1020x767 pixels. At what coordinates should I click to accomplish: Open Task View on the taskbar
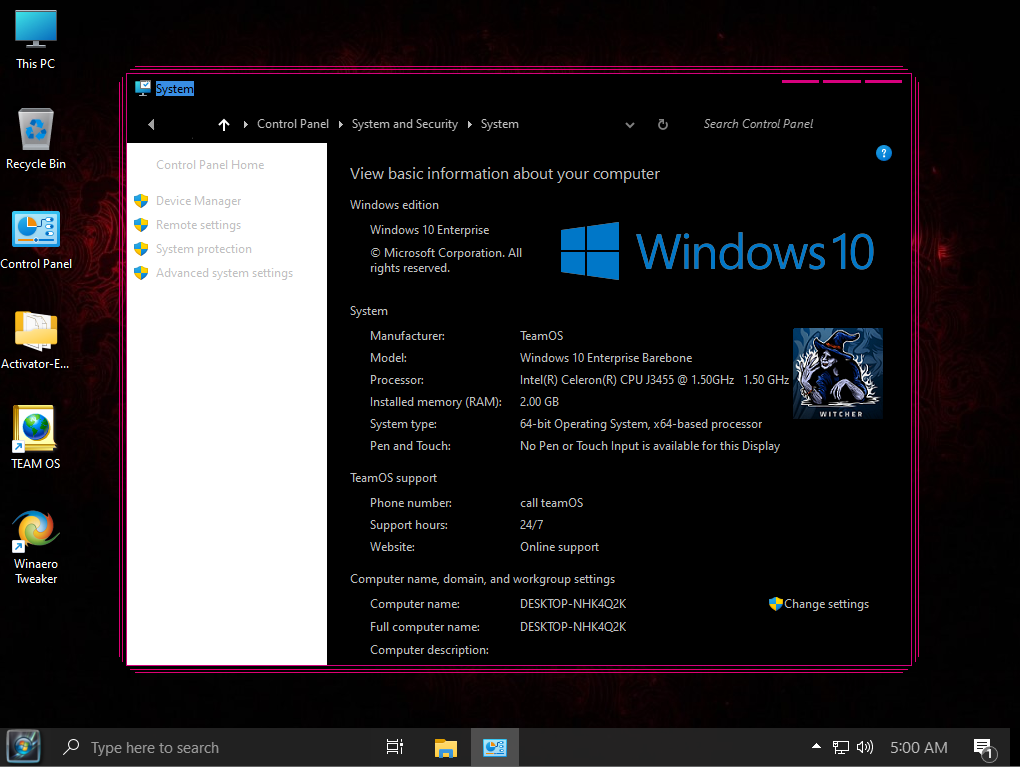click(395, 747)
